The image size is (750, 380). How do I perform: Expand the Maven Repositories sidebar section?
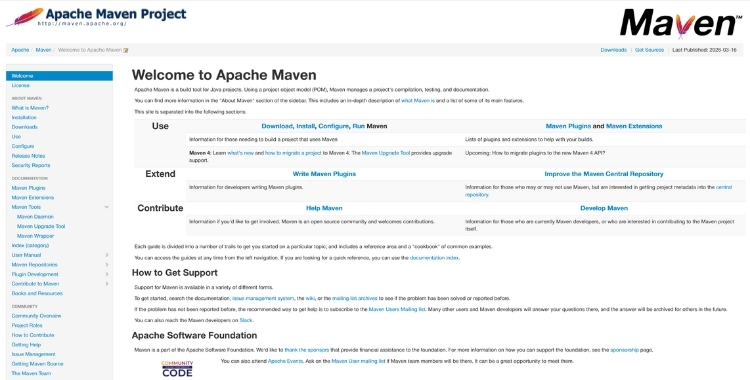[107, 265]
